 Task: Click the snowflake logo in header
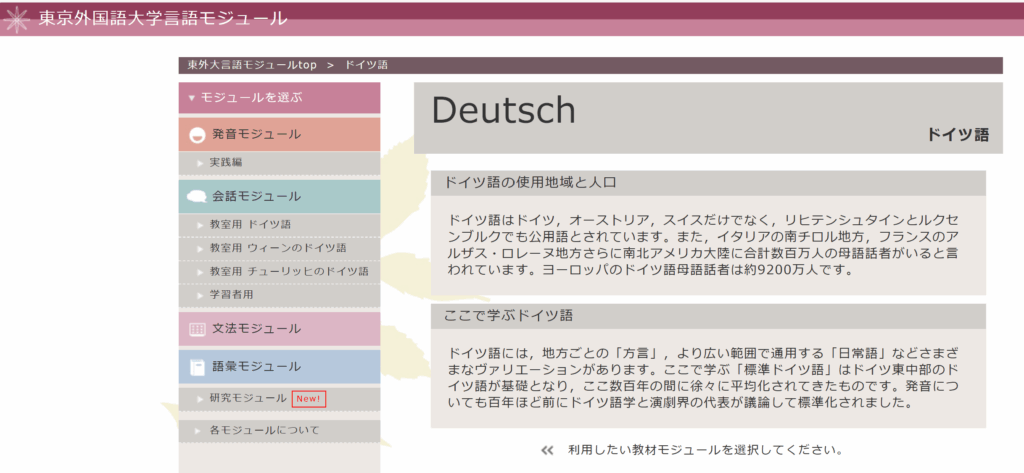tap(17, 19)
